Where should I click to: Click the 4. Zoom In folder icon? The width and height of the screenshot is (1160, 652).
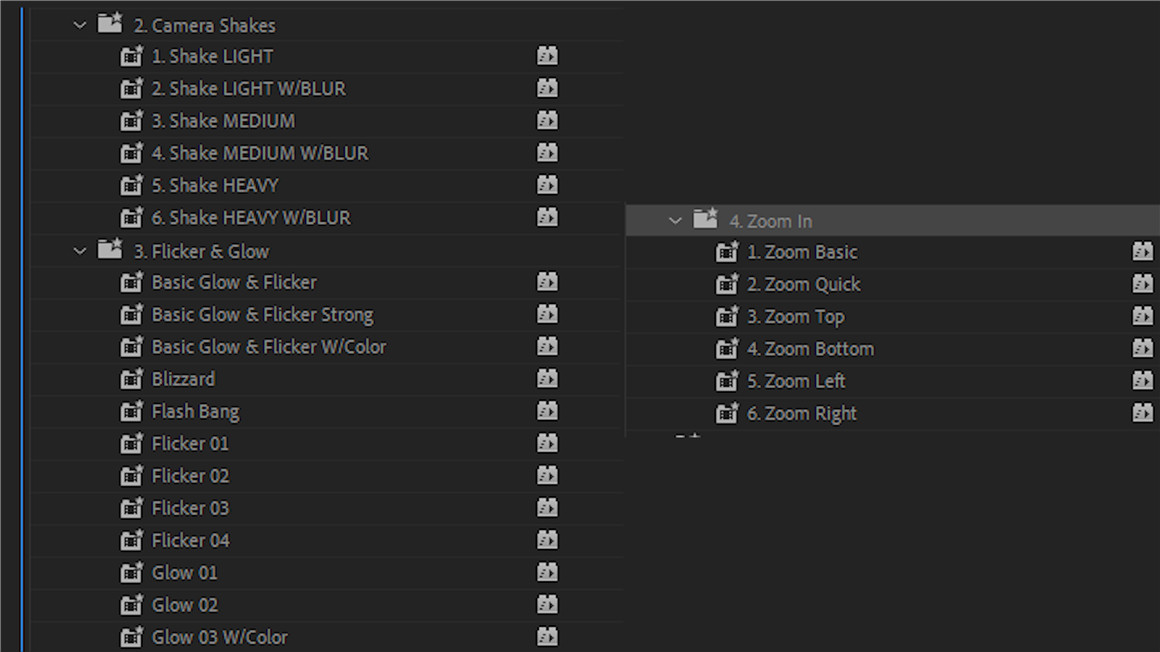point(706,218)
